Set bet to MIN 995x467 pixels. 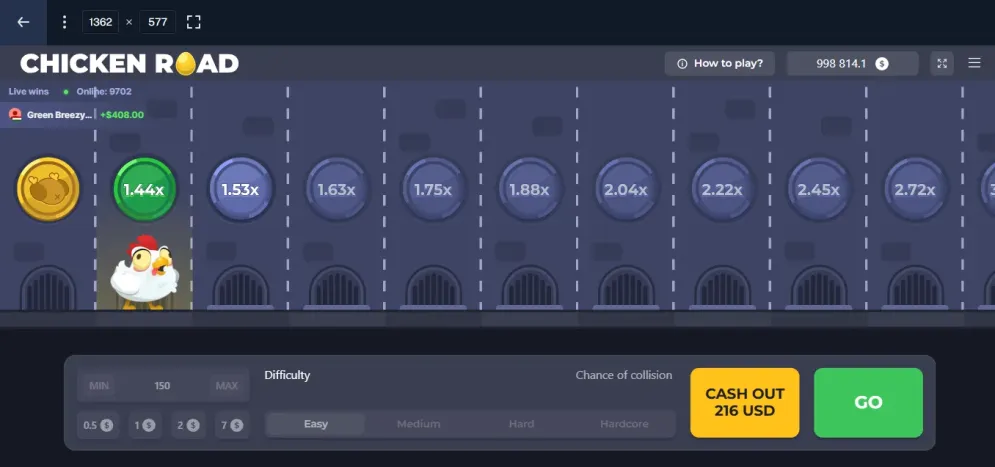pyautogui.click(x=99, y=386)
